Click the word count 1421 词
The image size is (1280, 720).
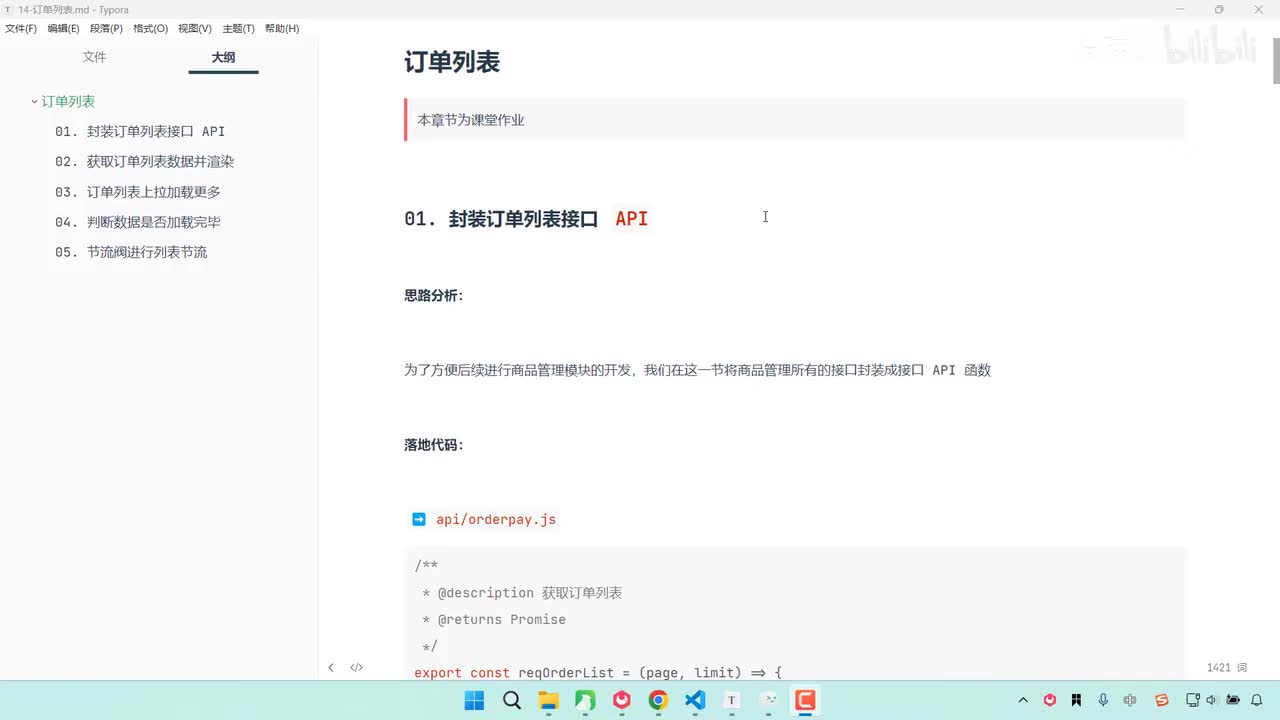[x=1227, y=667]
